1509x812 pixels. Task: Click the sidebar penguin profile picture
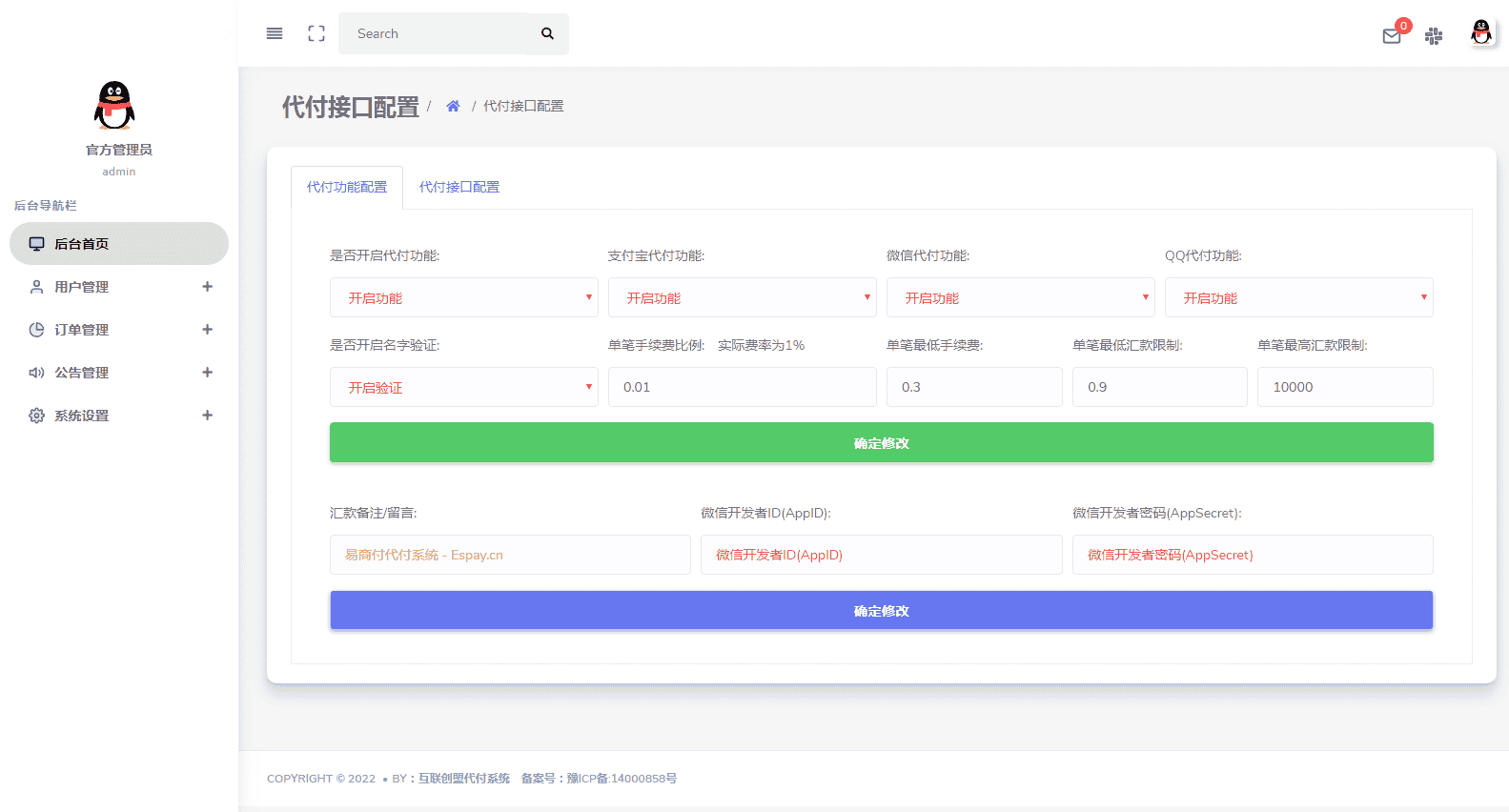pyautogui.click(x=114, y=105)
